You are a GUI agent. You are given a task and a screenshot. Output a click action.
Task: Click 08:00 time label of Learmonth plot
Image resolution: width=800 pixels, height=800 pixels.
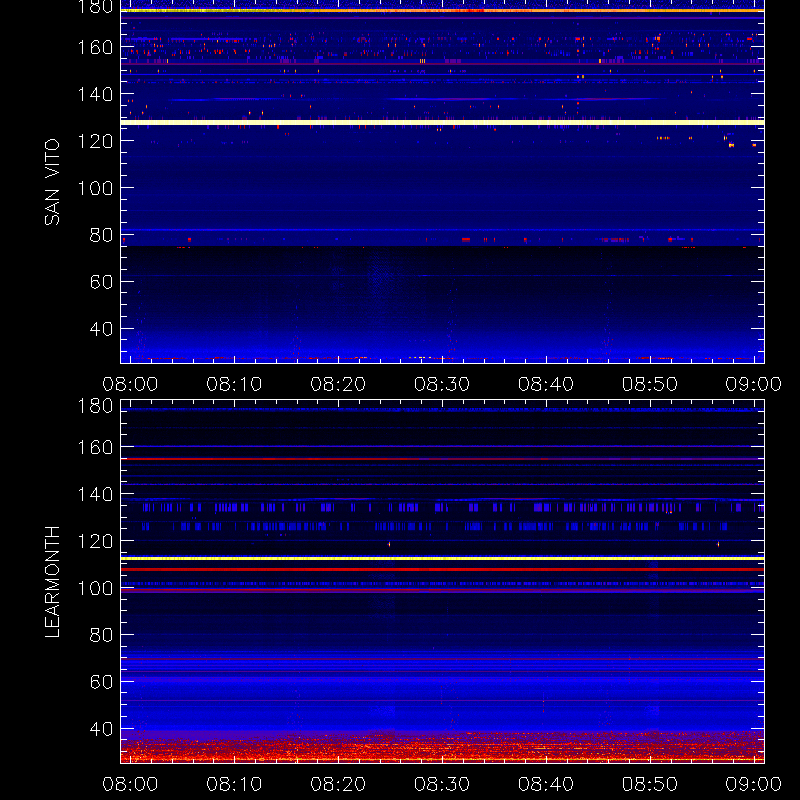pos(130,784)
